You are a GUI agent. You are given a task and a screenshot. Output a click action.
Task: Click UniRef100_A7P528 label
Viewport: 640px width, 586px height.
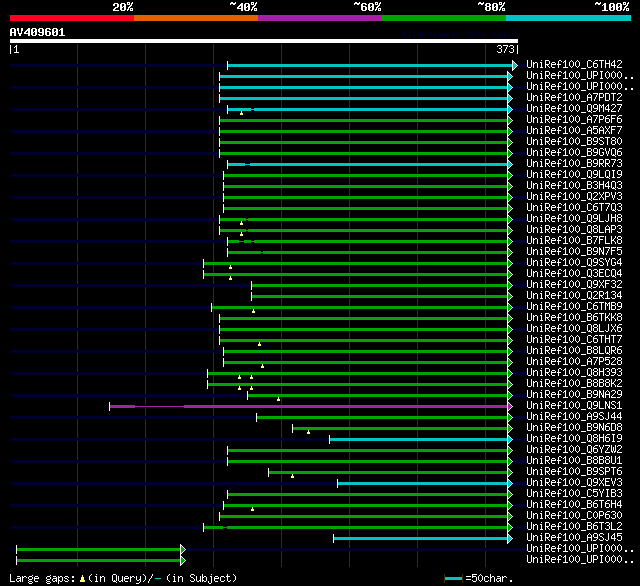tap(574, 362)
